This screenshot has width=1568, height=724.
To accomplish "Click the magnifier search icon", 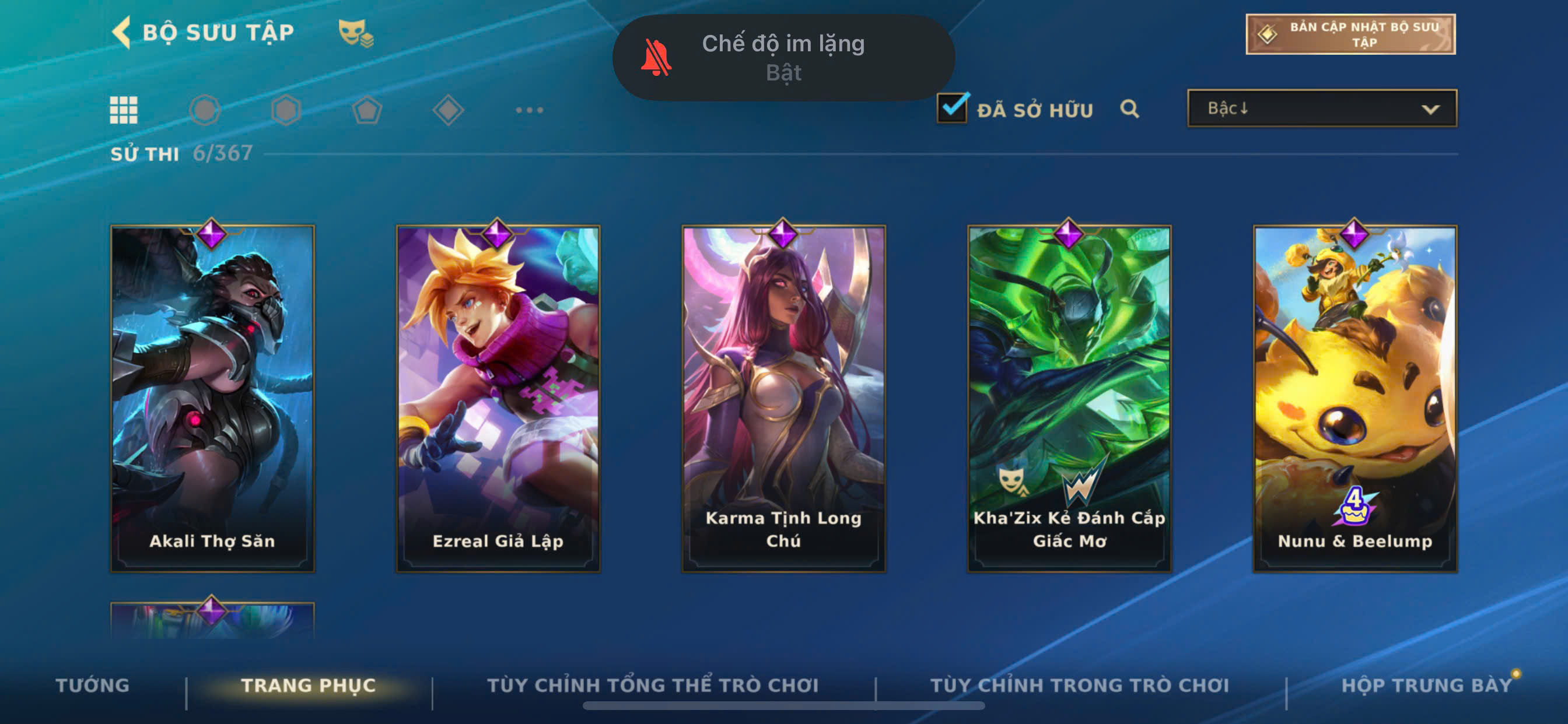I will click(x=1129, y=109).
